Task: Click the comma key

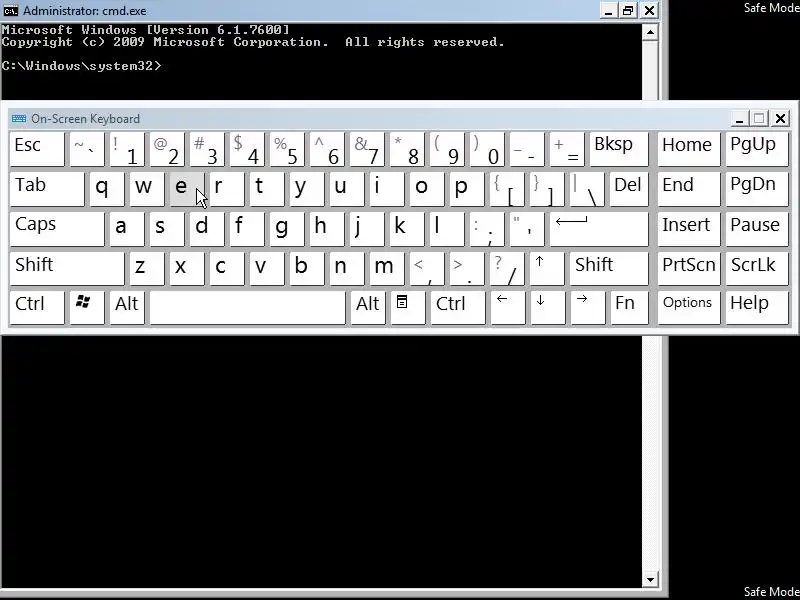Action: (x=427, y=268)
